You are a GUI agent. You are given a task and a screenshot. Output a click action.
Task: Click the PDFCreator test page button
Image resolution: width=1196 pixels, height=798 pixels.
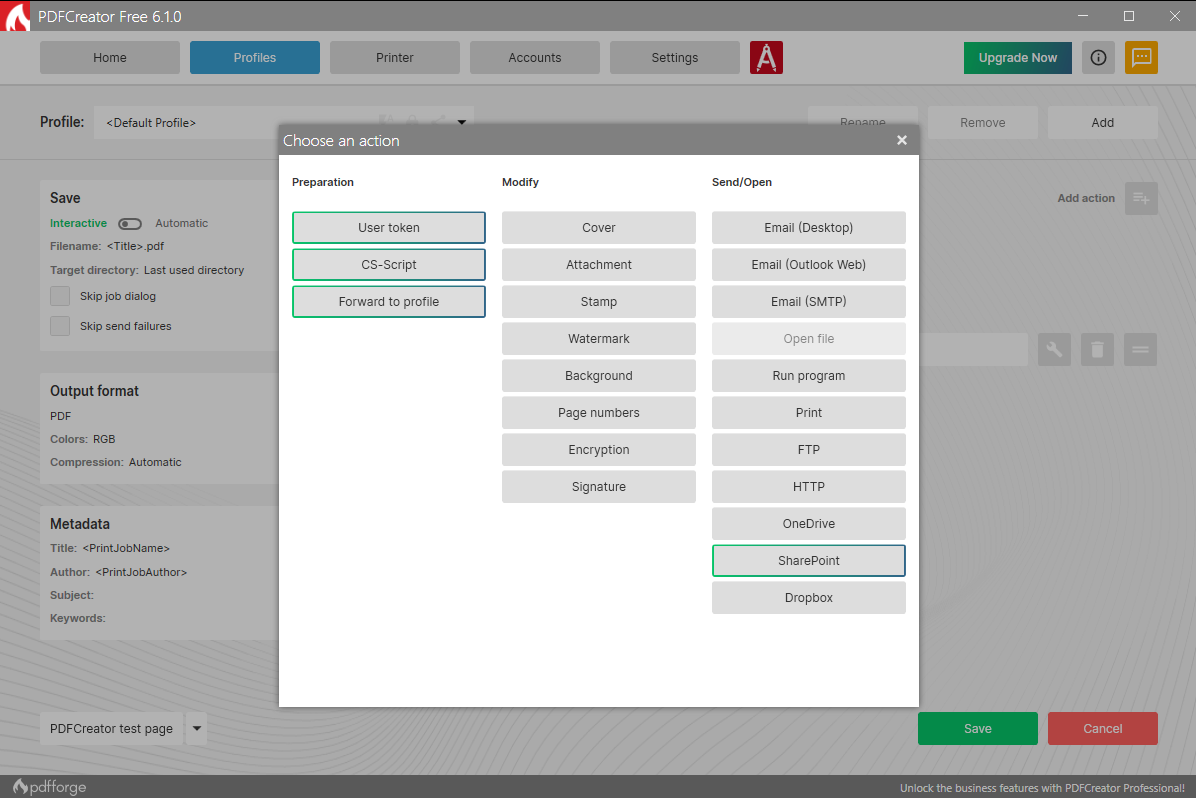[x=111, y=729]
